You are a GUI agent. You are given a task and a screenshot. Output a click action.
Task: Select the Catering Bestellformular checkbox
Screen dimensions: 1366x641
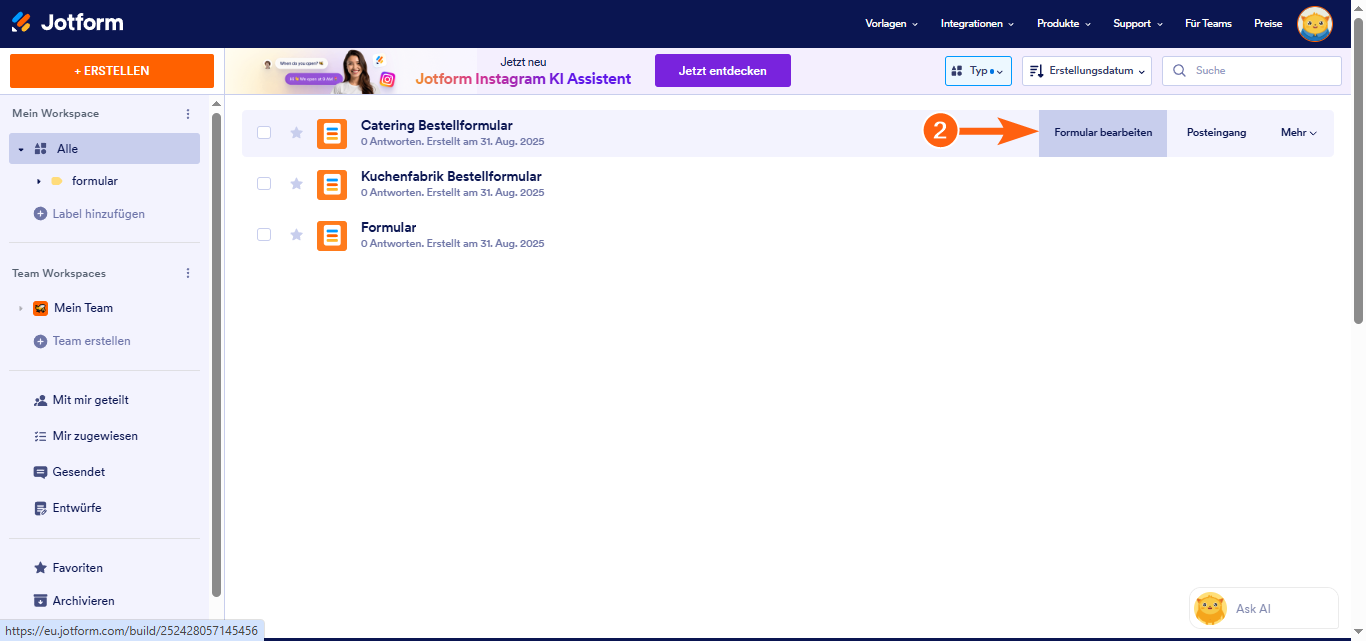click(264, 133)
